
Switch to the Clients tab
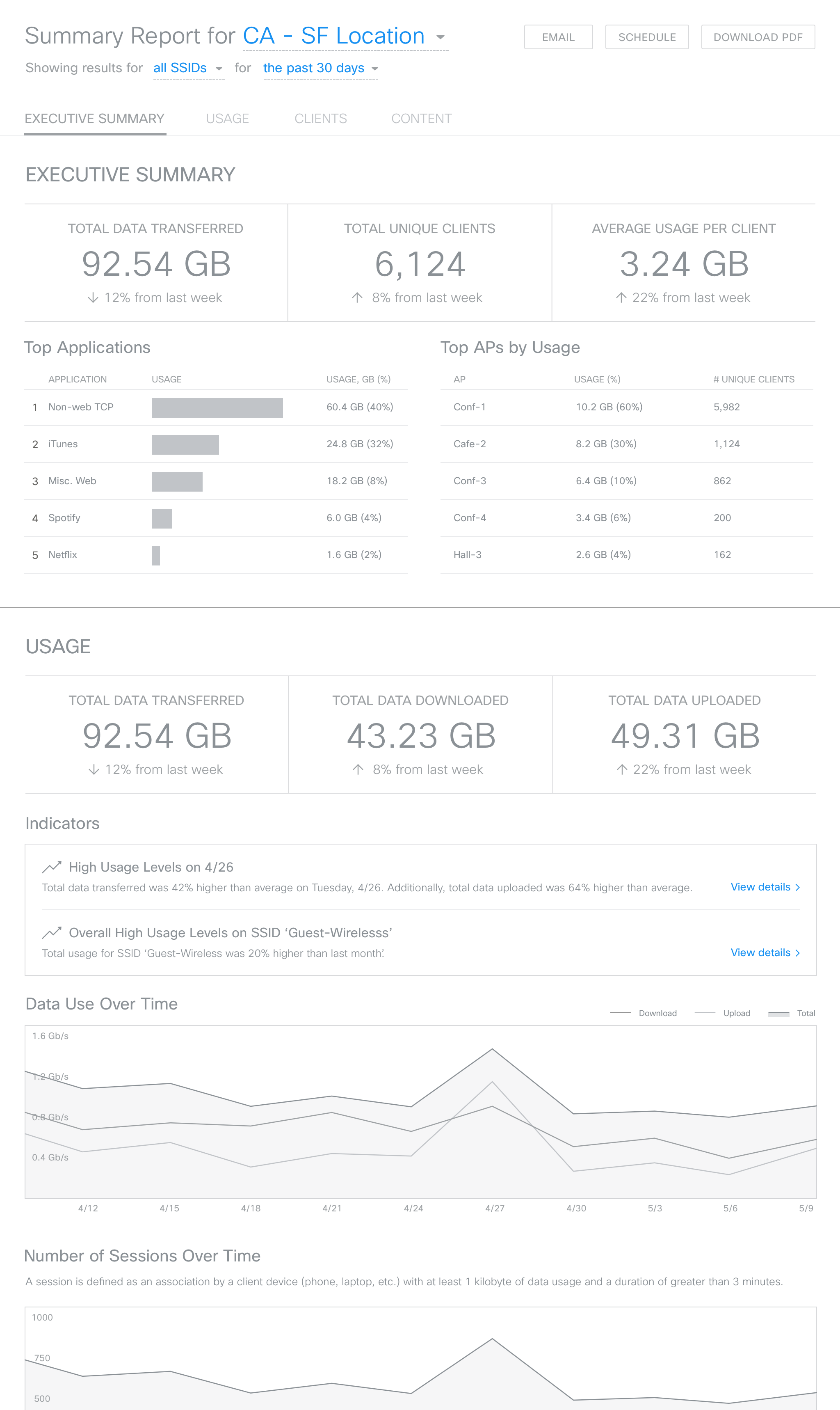click(x=320, y=118)
